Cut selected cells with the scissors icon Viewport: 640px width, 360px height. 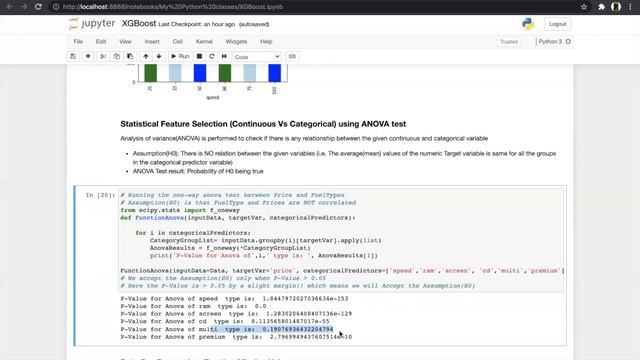pyautogui.click(x=103, y=56)
